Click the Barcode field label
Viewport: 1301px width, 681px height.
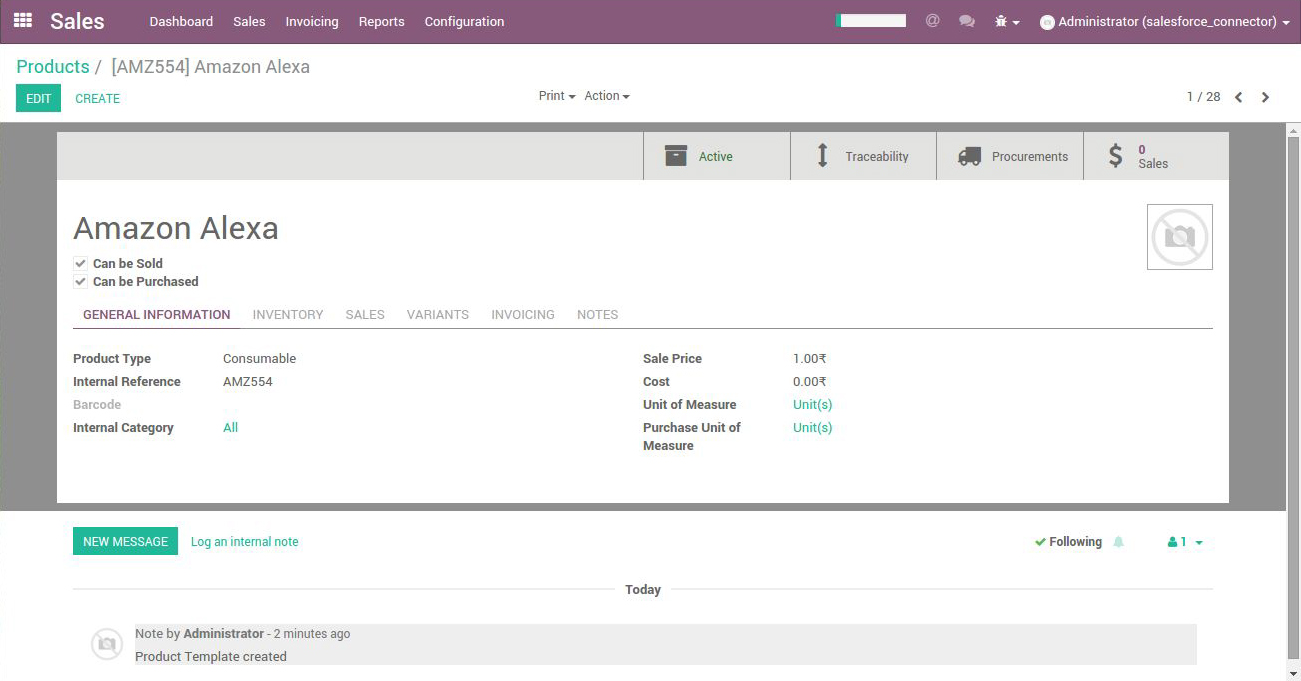coord(97,405)
